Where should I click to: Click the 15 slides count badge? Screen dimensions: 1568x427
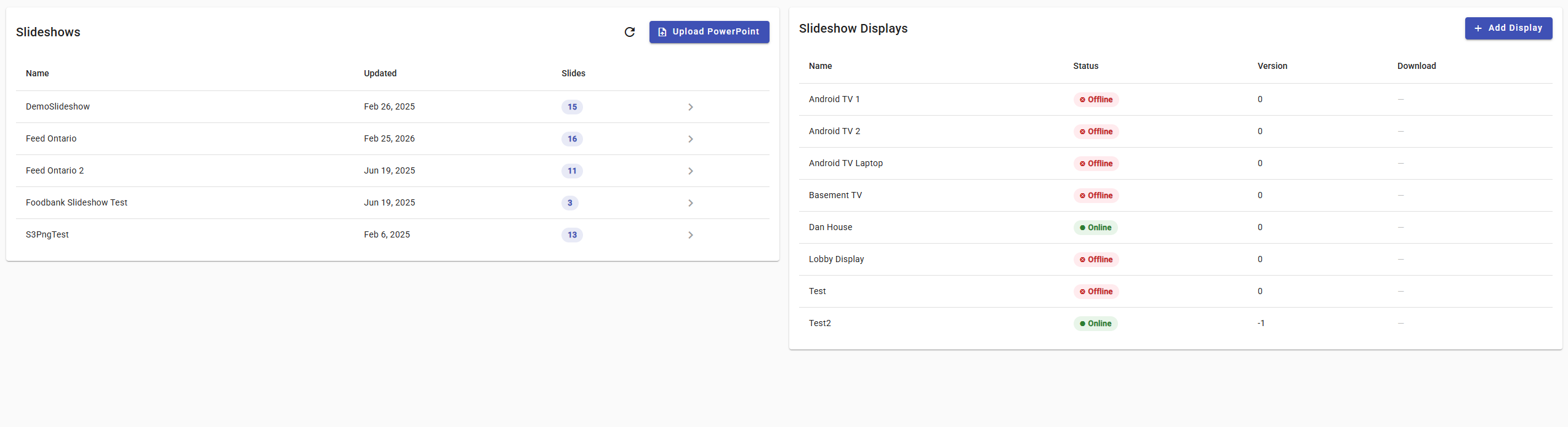[572, 107]
